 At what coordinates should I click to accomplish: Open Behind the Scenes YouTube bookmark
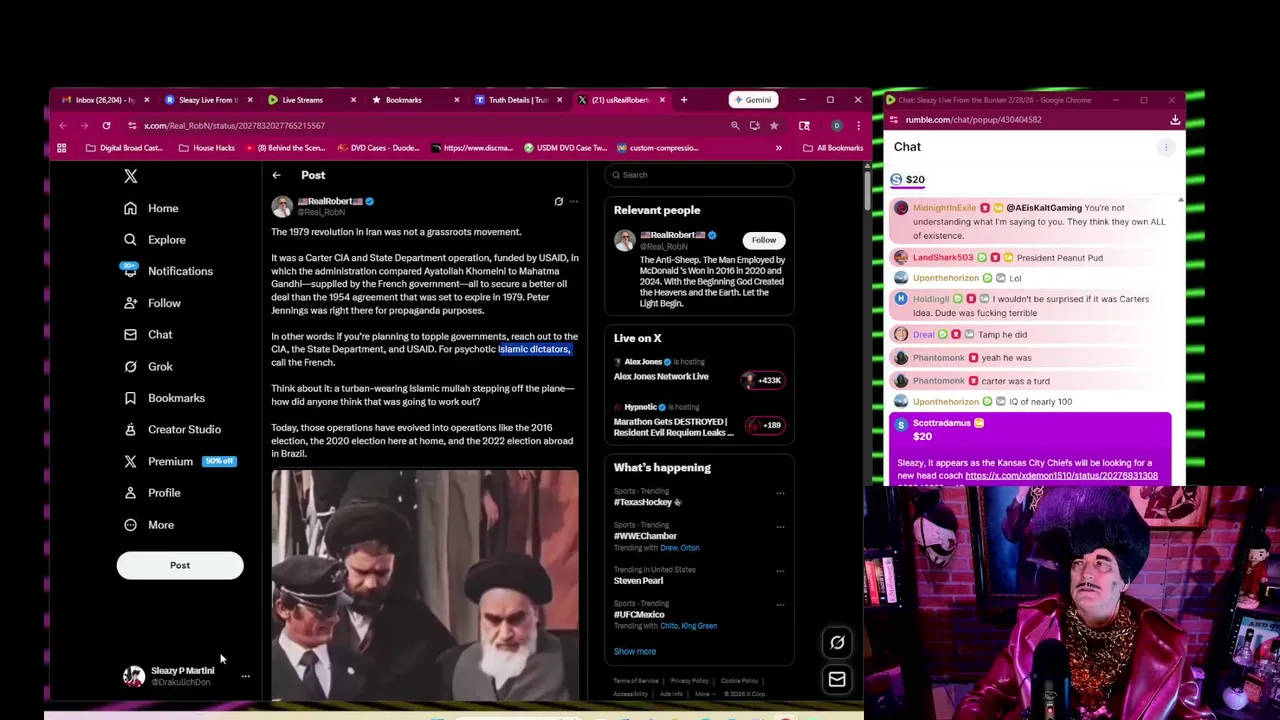click(x=285, y=148)
